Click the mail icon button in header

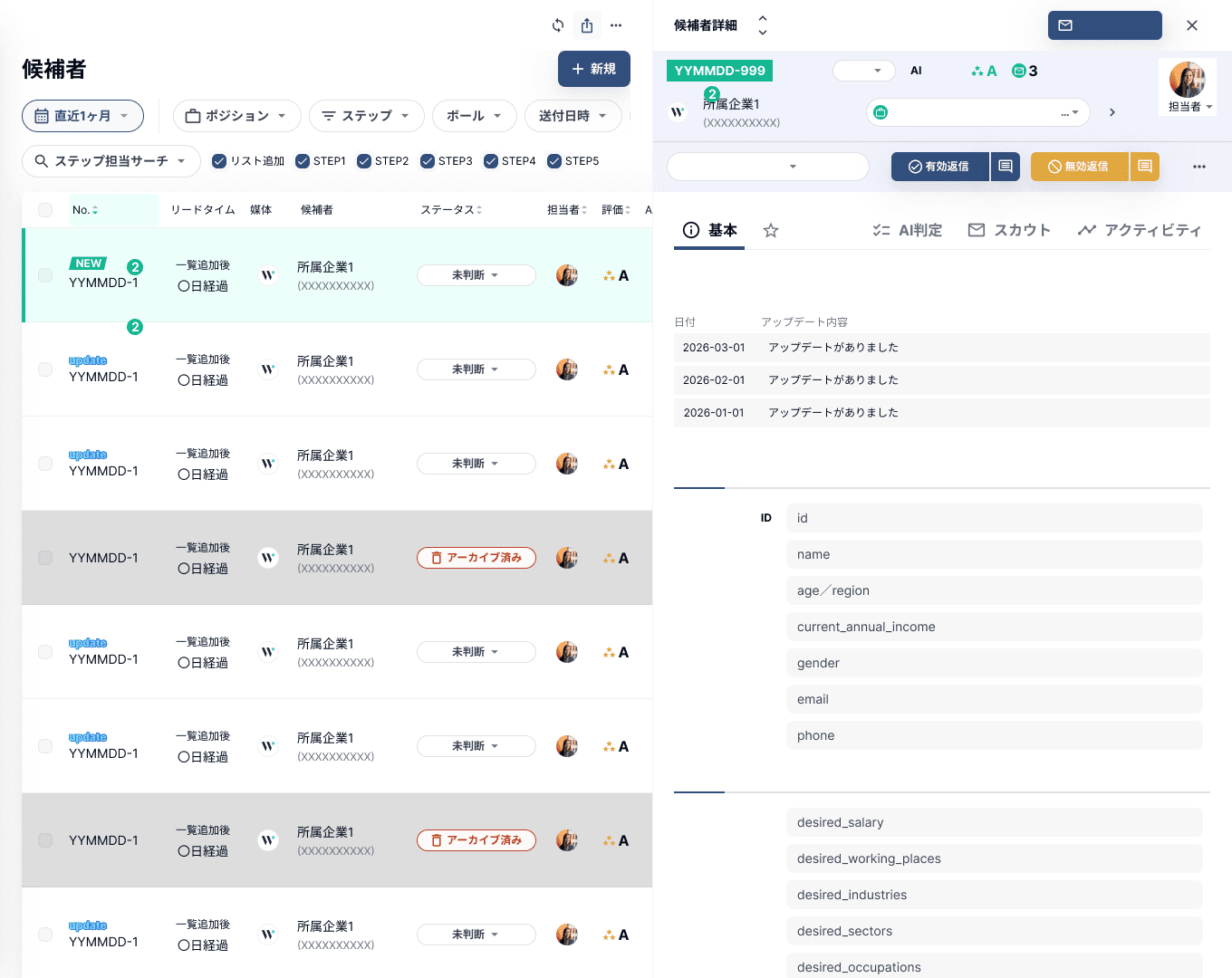tap(1104, 25)
